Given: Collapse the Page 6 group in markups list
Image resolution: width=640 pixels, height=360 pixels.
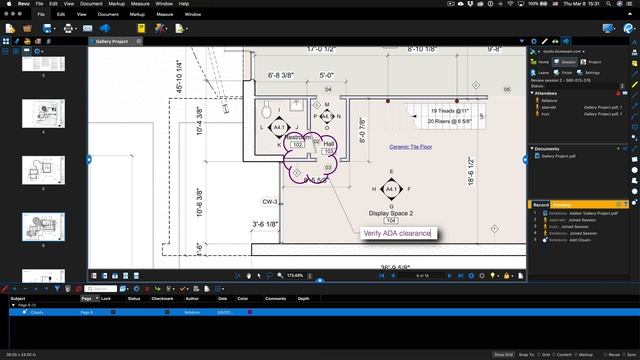Looking at the screenshot, I should click(x=13, y=305).
